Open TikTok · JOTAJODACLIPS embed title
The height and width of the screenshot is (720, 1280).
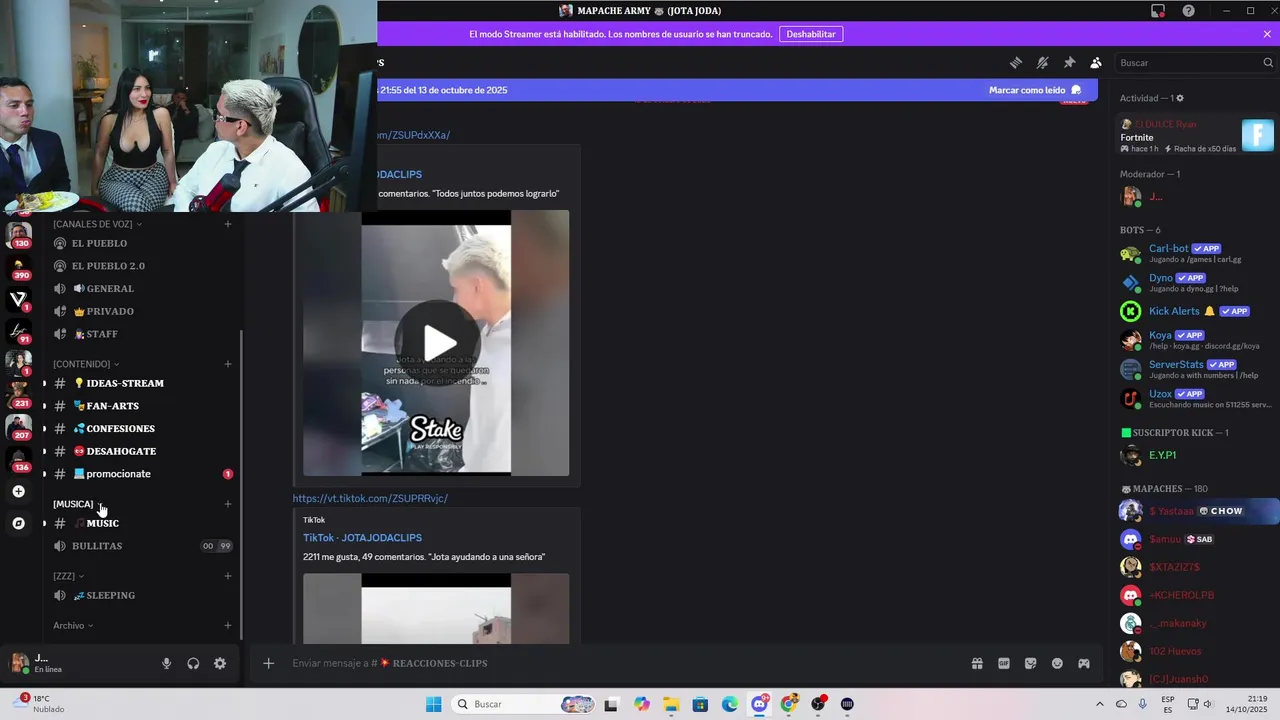pos(362,538)
